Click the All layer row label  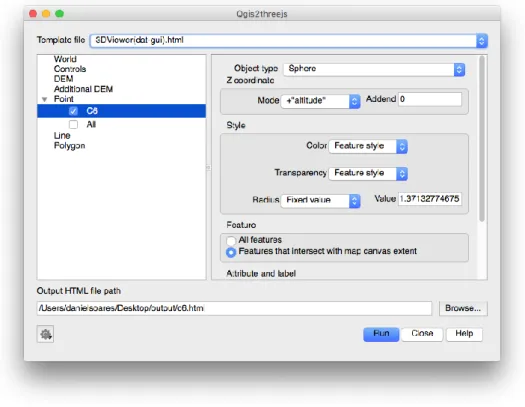coord(91,125)
